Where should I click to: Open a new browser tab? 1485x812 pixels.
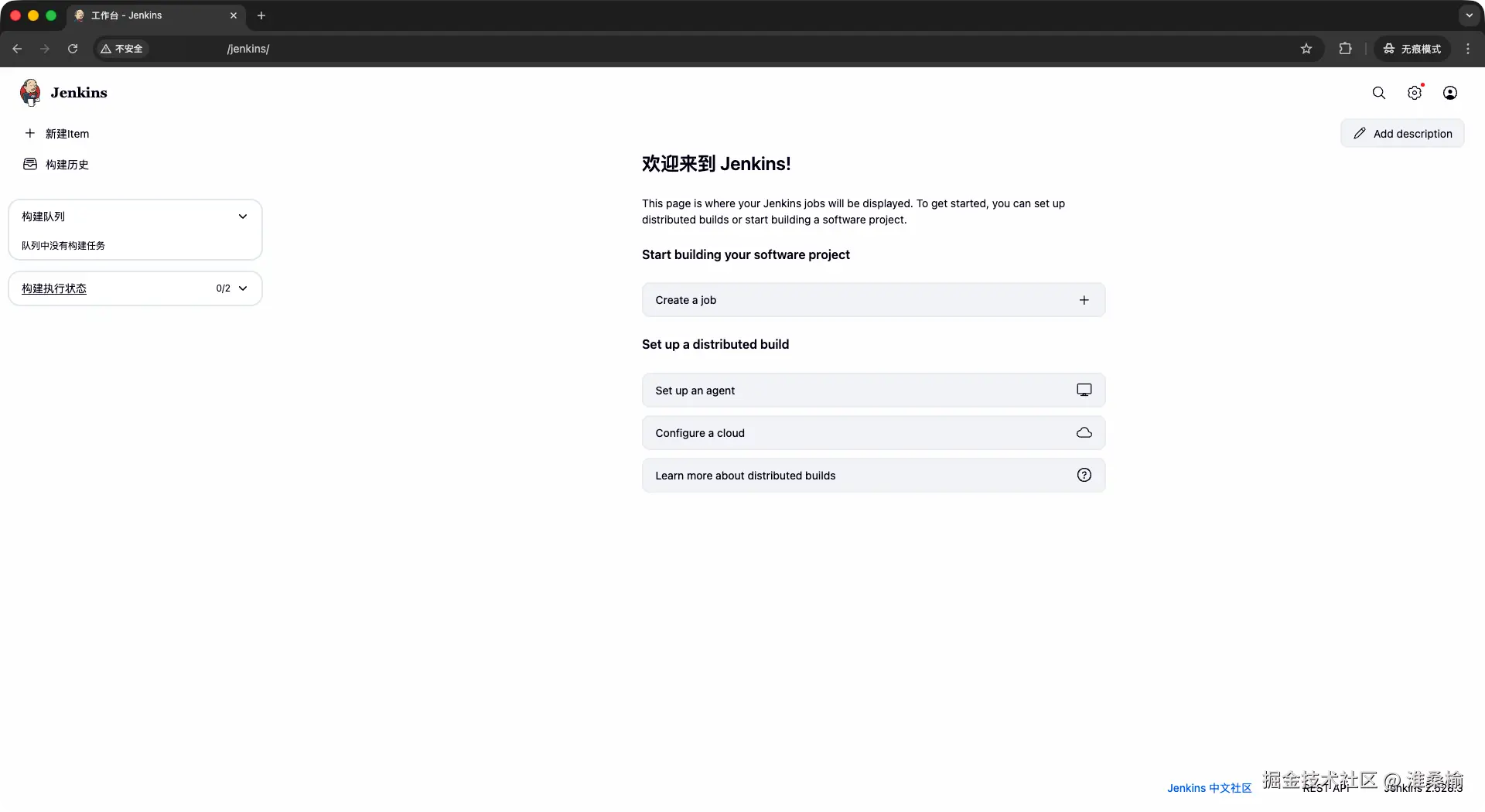[261, 15]
